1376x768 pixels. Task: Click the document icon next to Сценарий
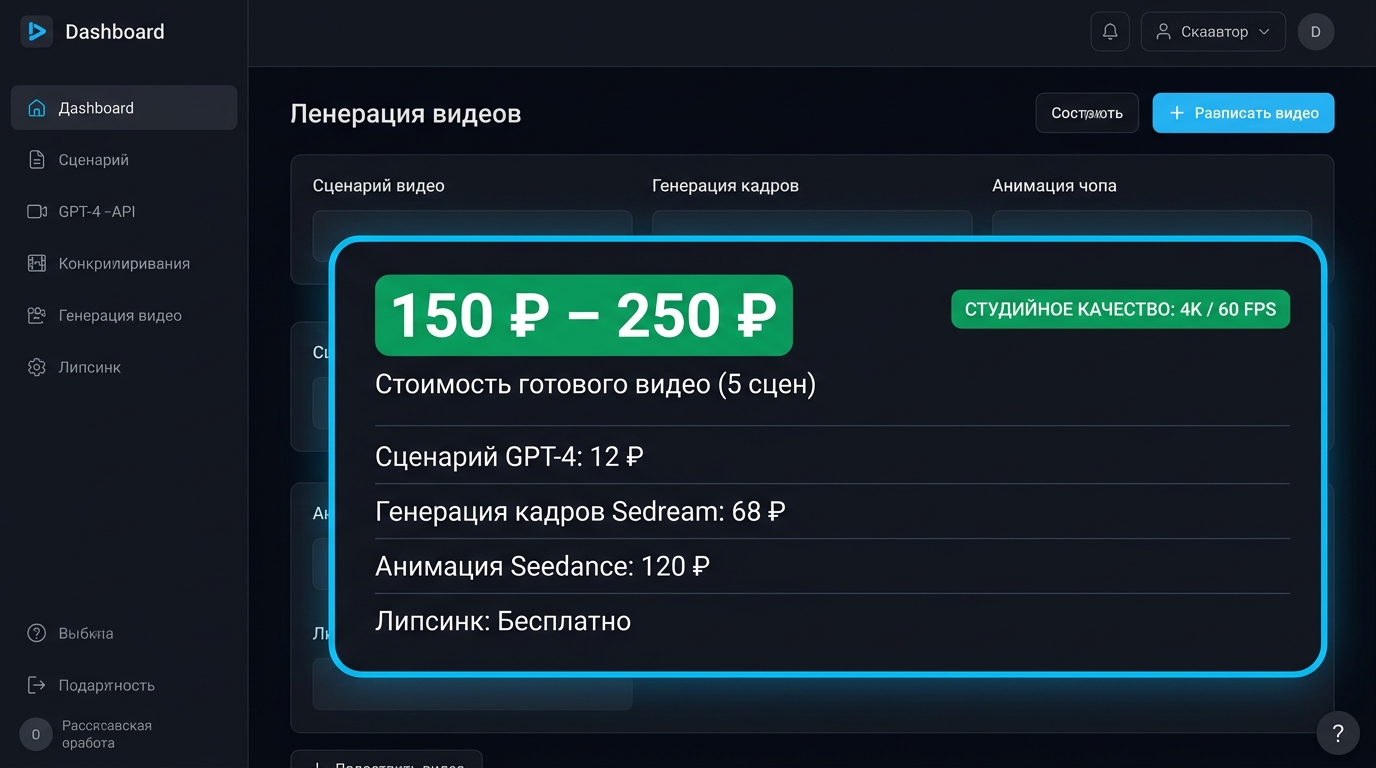pyautogui.click(x=37, y=160)
